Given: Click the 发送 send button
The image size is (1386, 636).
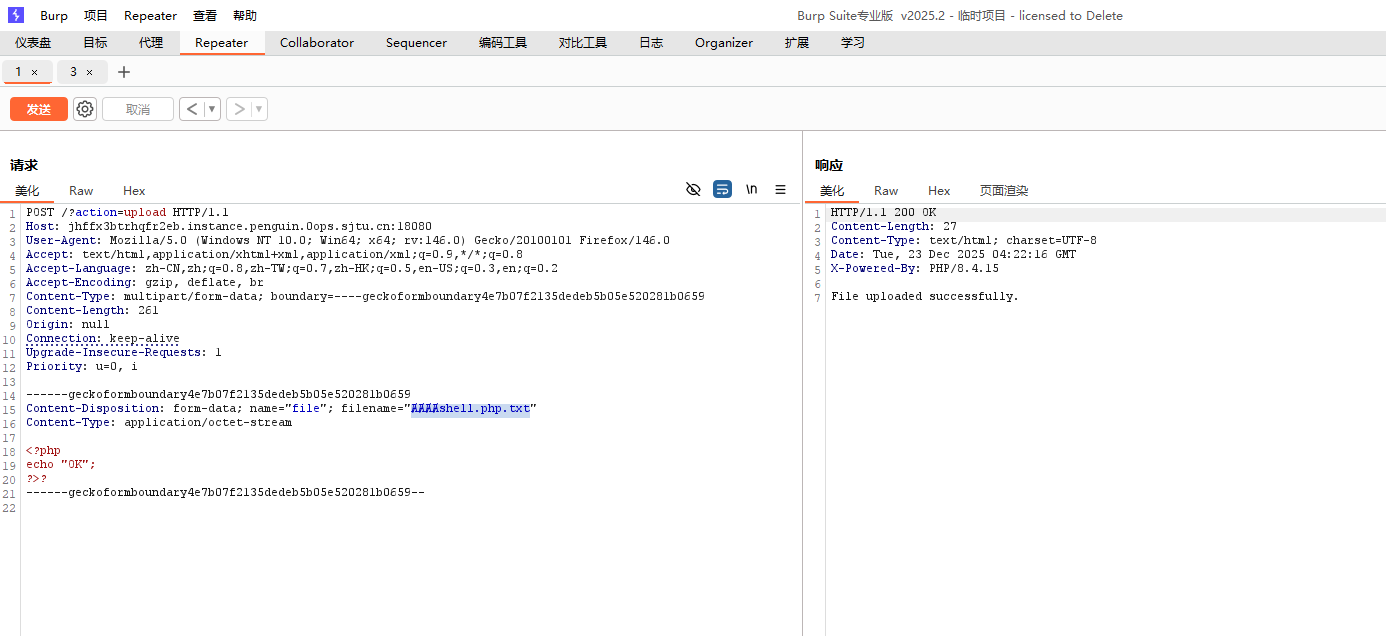Looking at the screenshot, I should click(39, 109).
